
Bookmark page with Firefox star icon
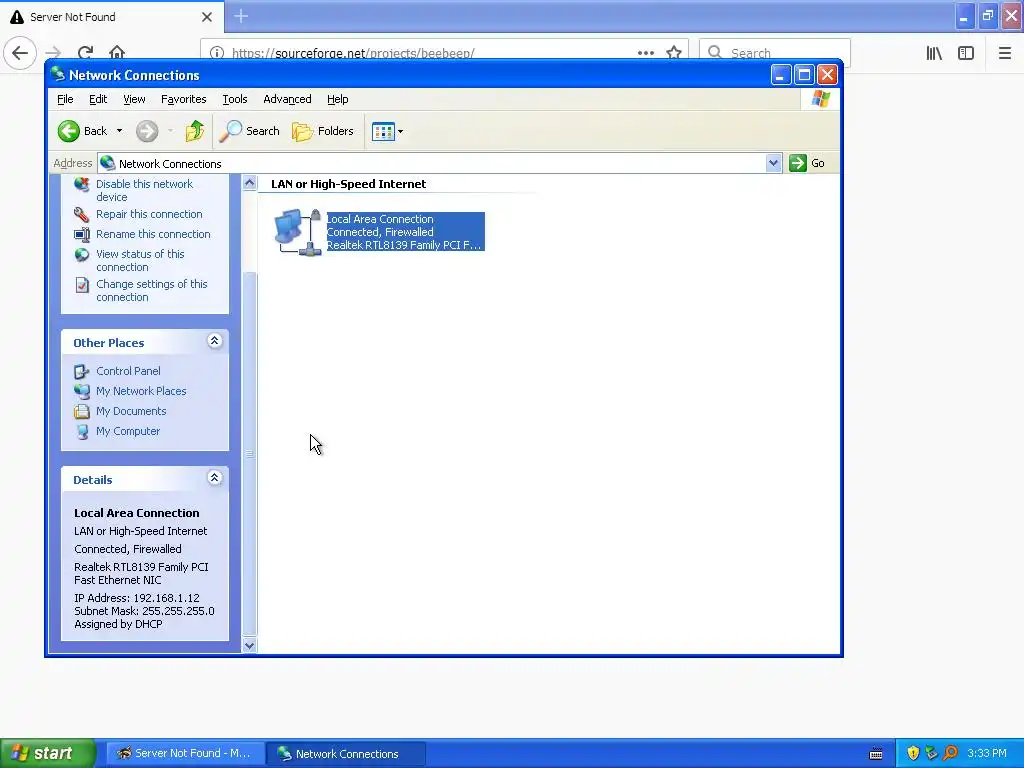pyautogui.click(x=674, y=53)
